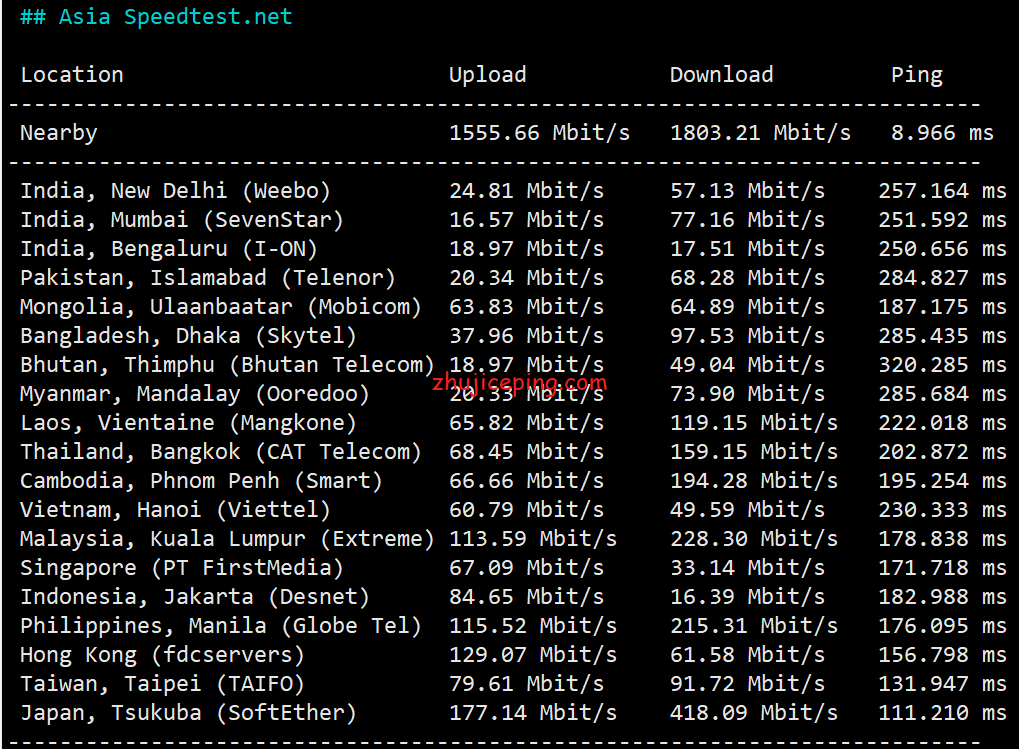Click 'Mongolia, Ulaanbaatar (Mobicom)' location
This screenshot has width=1019, height=749.
coord(221,307)
